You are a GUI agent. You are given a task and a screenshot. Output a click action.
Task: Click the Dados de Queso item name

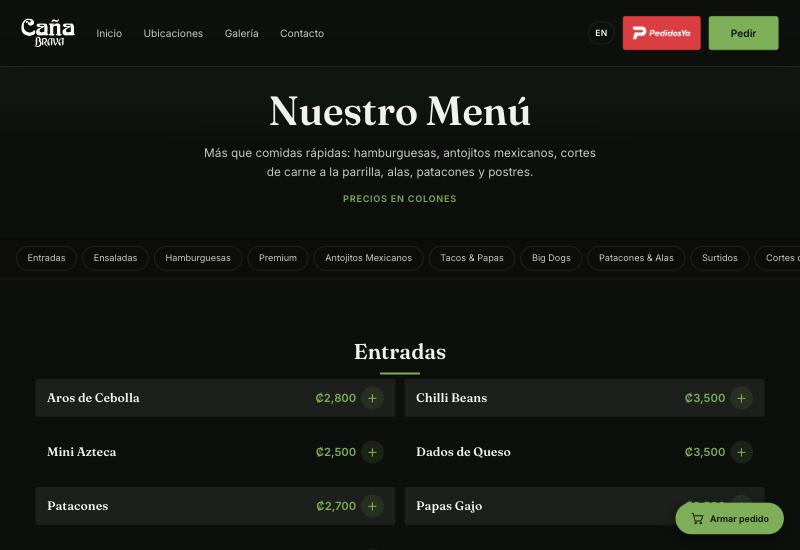pos(463,452)
